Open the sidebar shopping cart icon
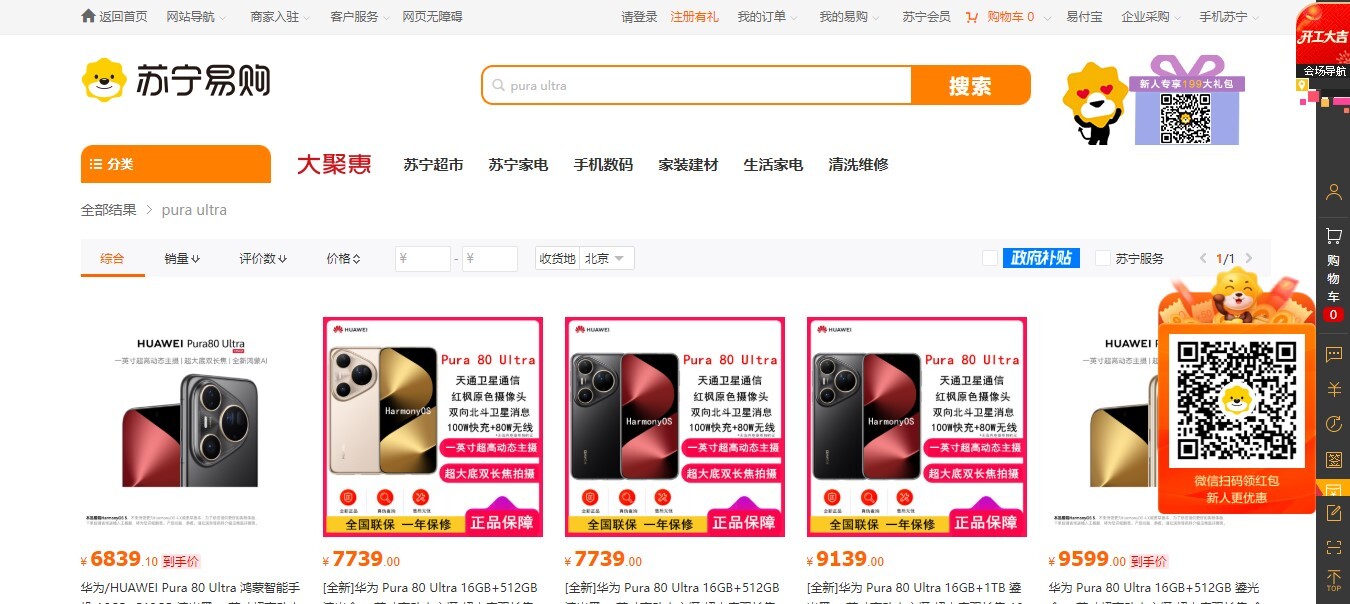 (x=1333, y=236)
